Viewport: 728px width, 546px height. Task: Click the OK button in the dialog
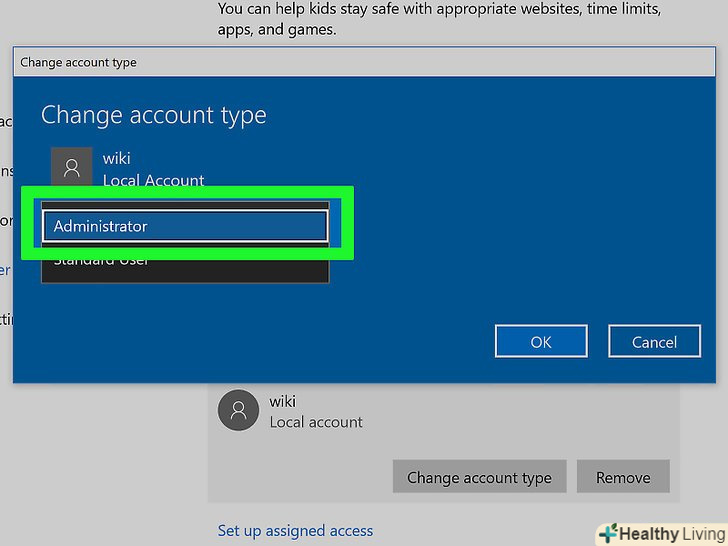540,342
